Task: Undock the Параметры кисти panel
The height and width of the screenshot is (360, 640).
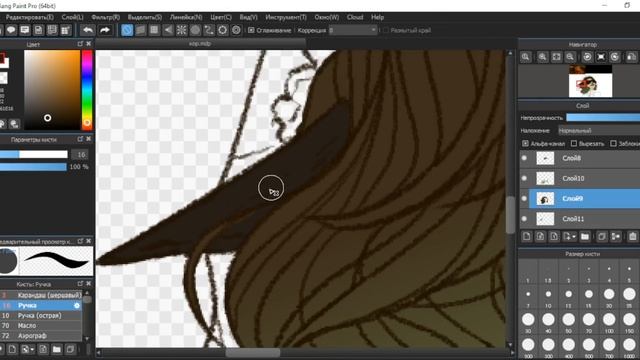Action: coord(80,139)
